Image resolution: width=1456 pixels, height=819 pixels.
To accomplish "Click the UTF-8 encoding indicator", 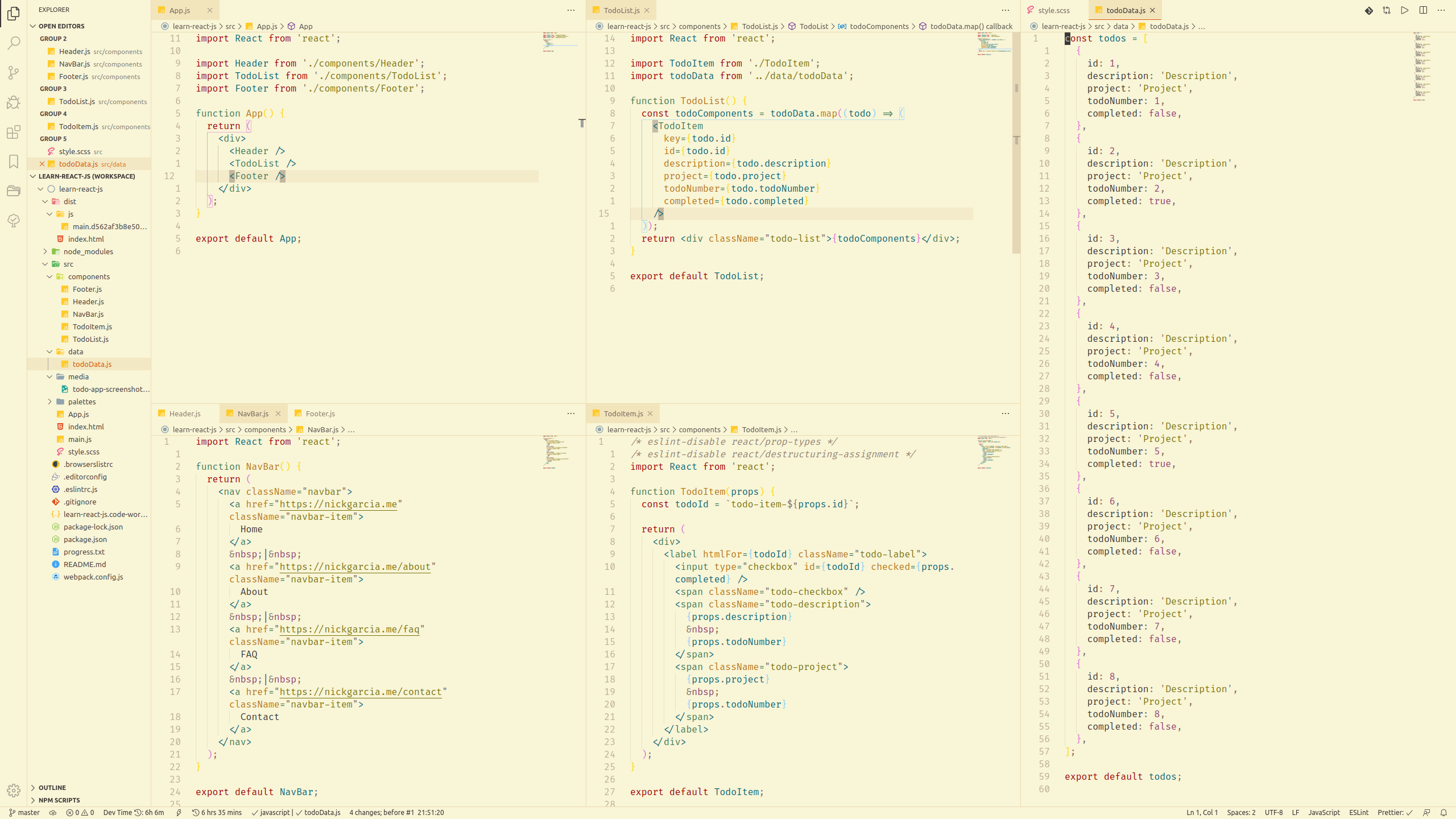I will (1273, 813).
